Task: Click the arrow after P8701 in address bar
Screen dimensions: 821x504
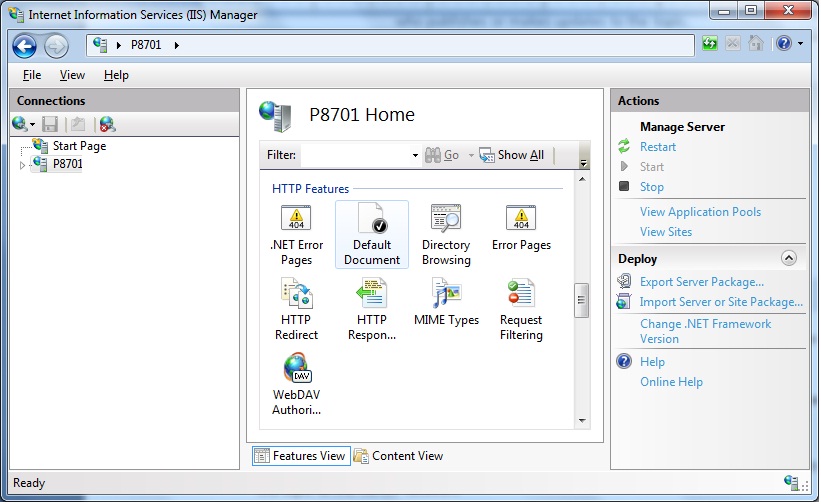Action: click(x=176, y=46)
